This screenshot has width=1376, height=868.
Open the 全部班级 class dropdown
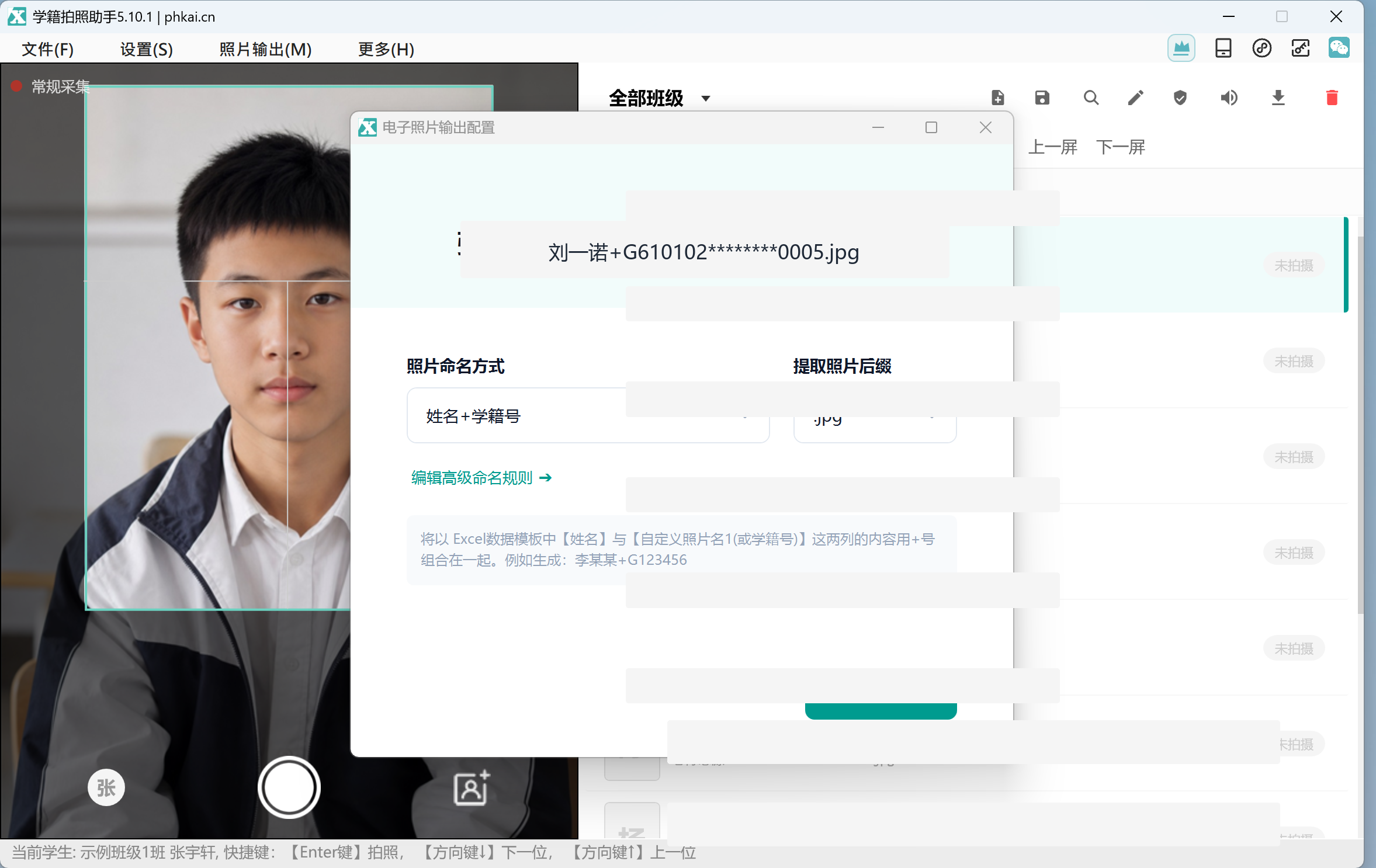[x=660, y=98]
